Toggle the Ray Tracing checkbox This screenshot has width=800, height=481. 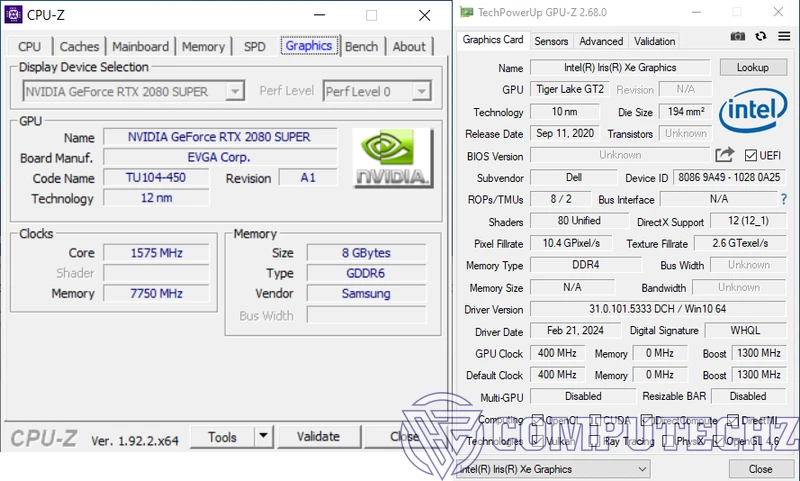point(594,441)
